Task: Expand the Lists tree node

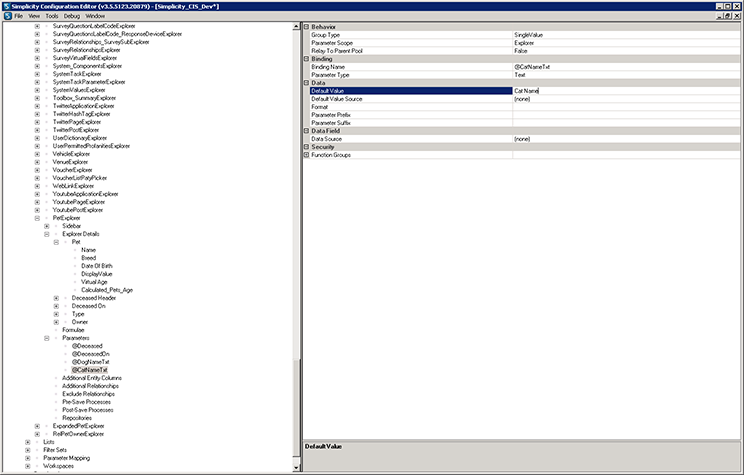Action: pos(28,442)
